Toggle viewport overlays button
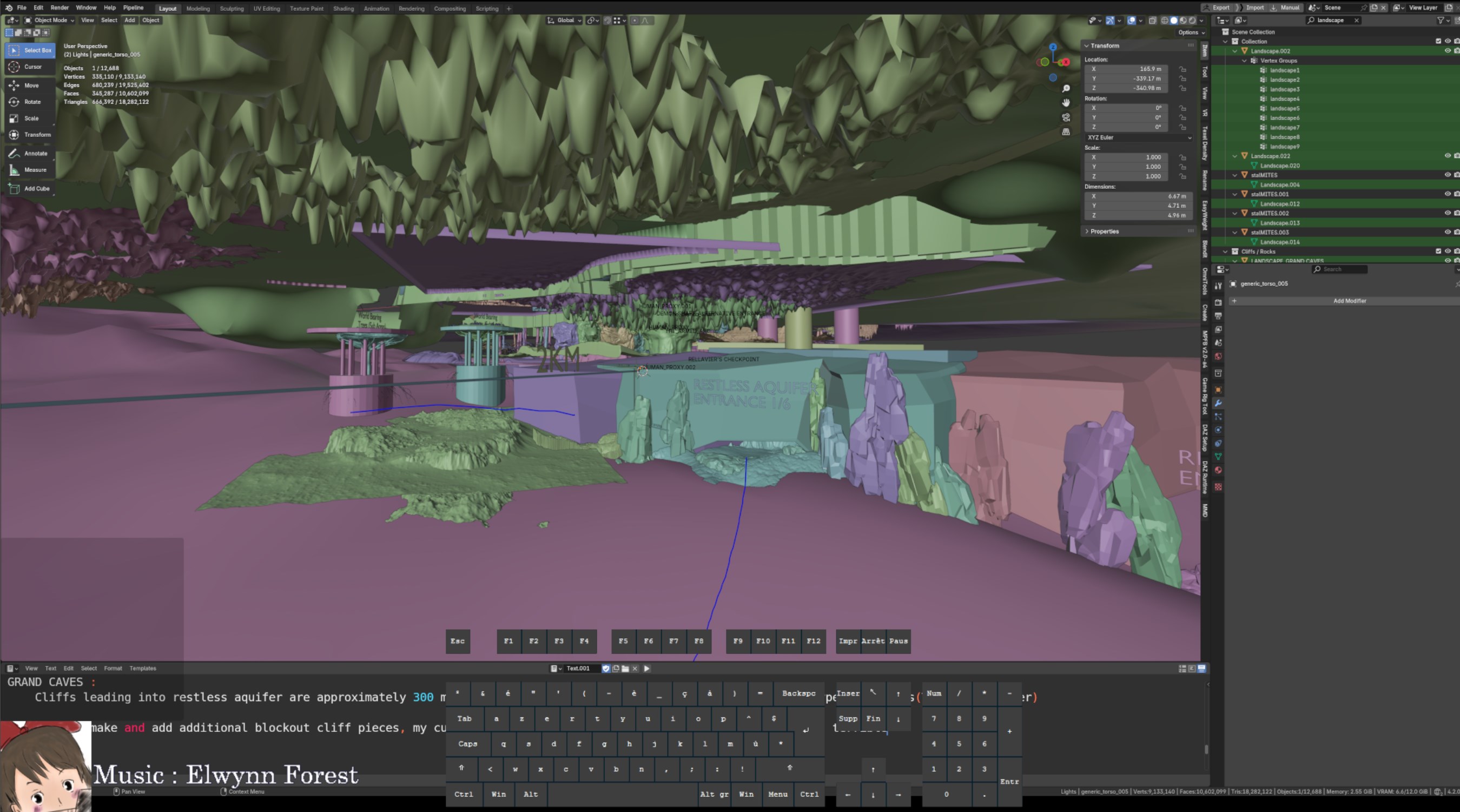1460x812 pixels. point(1131,21)
